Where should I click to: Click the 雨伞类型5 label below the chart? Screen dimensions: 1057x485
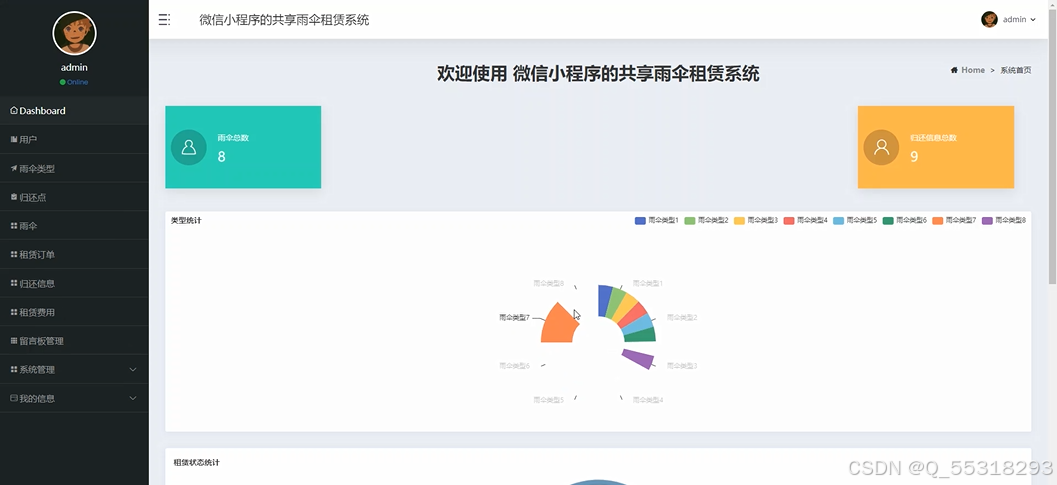coord(548,400)
